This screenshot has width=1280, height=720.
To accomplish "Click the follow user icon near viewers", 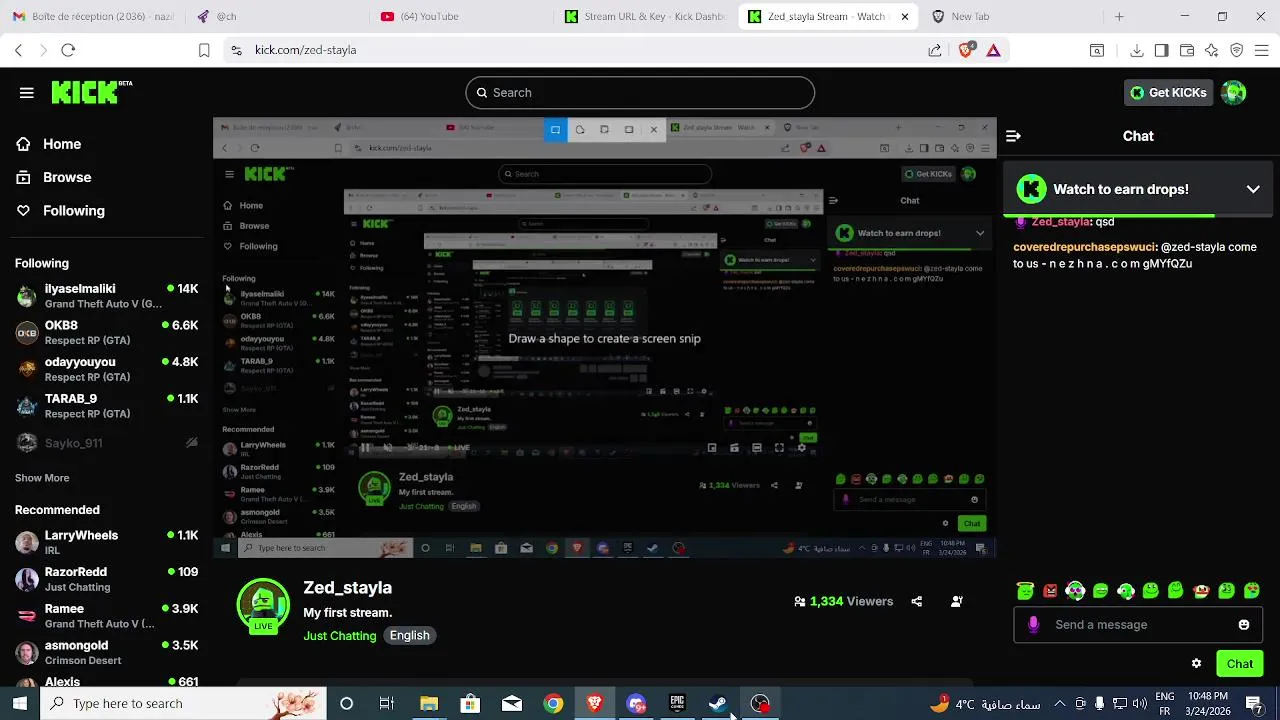I will pos(957,601).
